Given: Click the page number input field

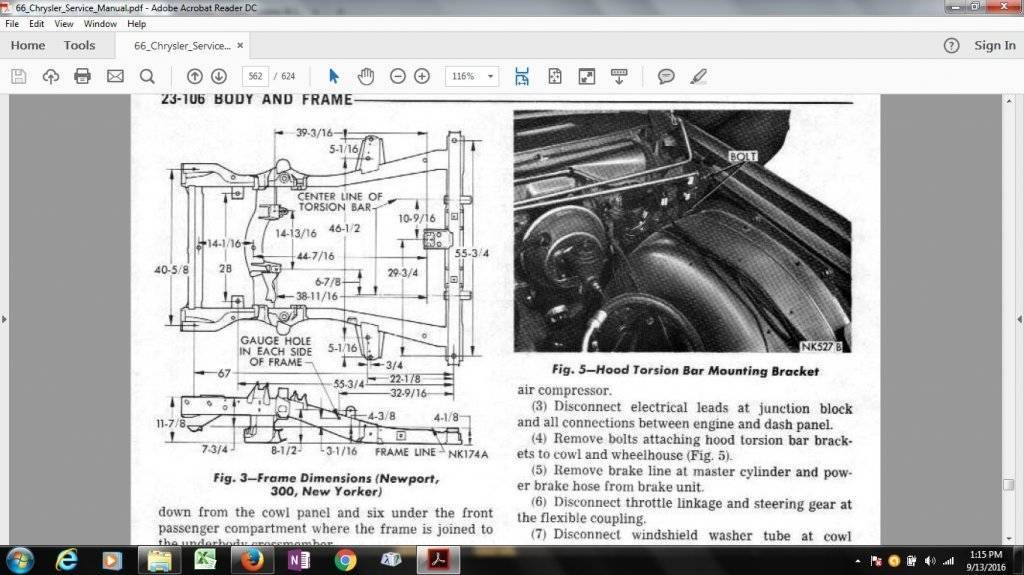Looking at the screenshot, I should click(256, 76).
